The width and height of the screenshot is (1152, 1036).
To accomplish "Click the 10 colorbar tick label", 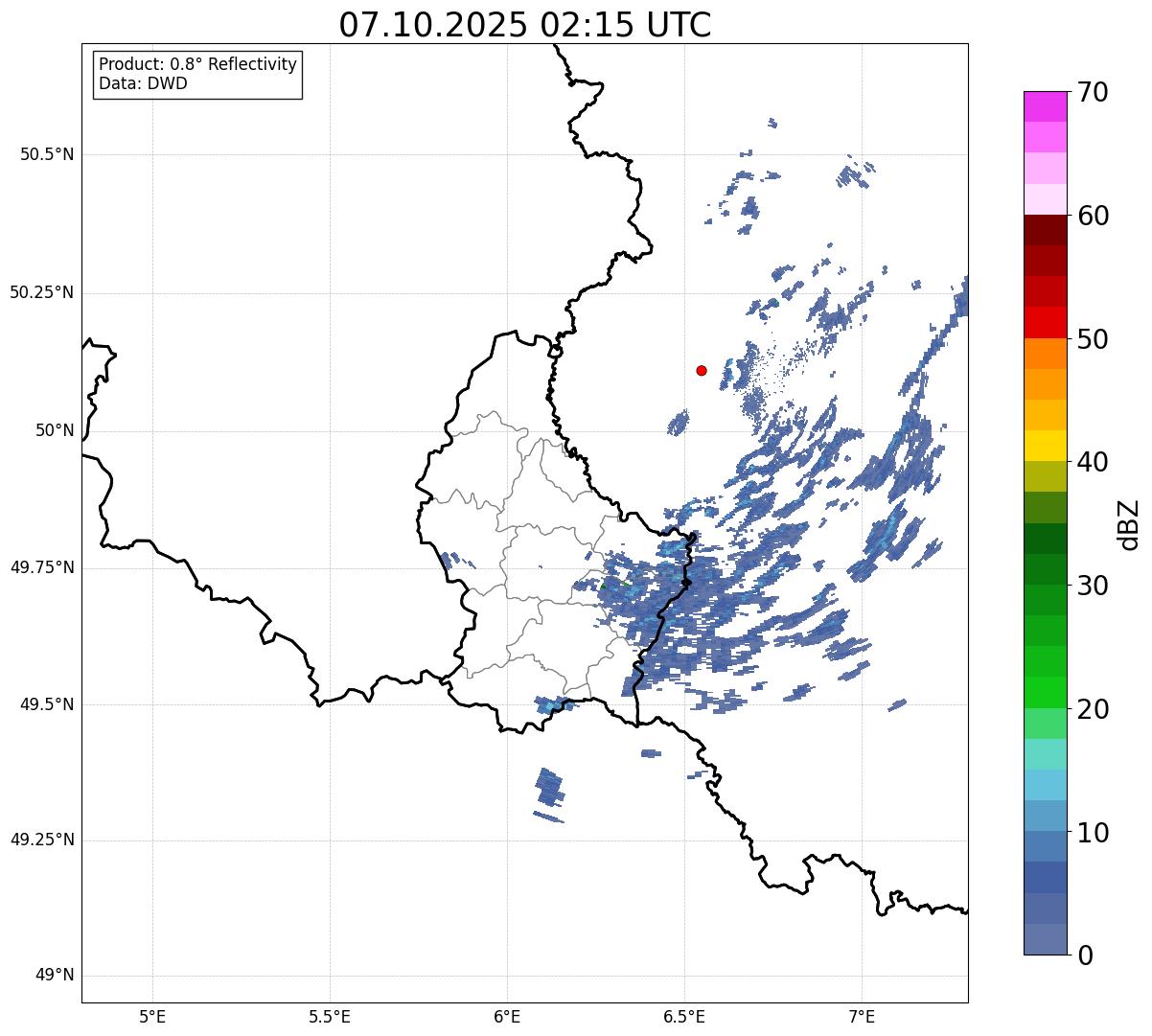I will [x=1093, y=832].
